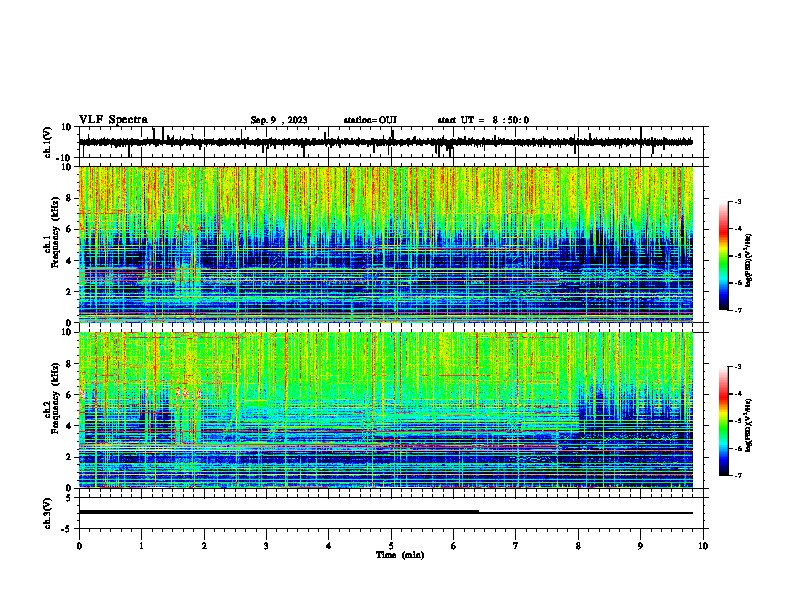Click the "start UT = 8 :50: 0" text
The width and height of the screenshot is (792, 612).
[483, 120]
